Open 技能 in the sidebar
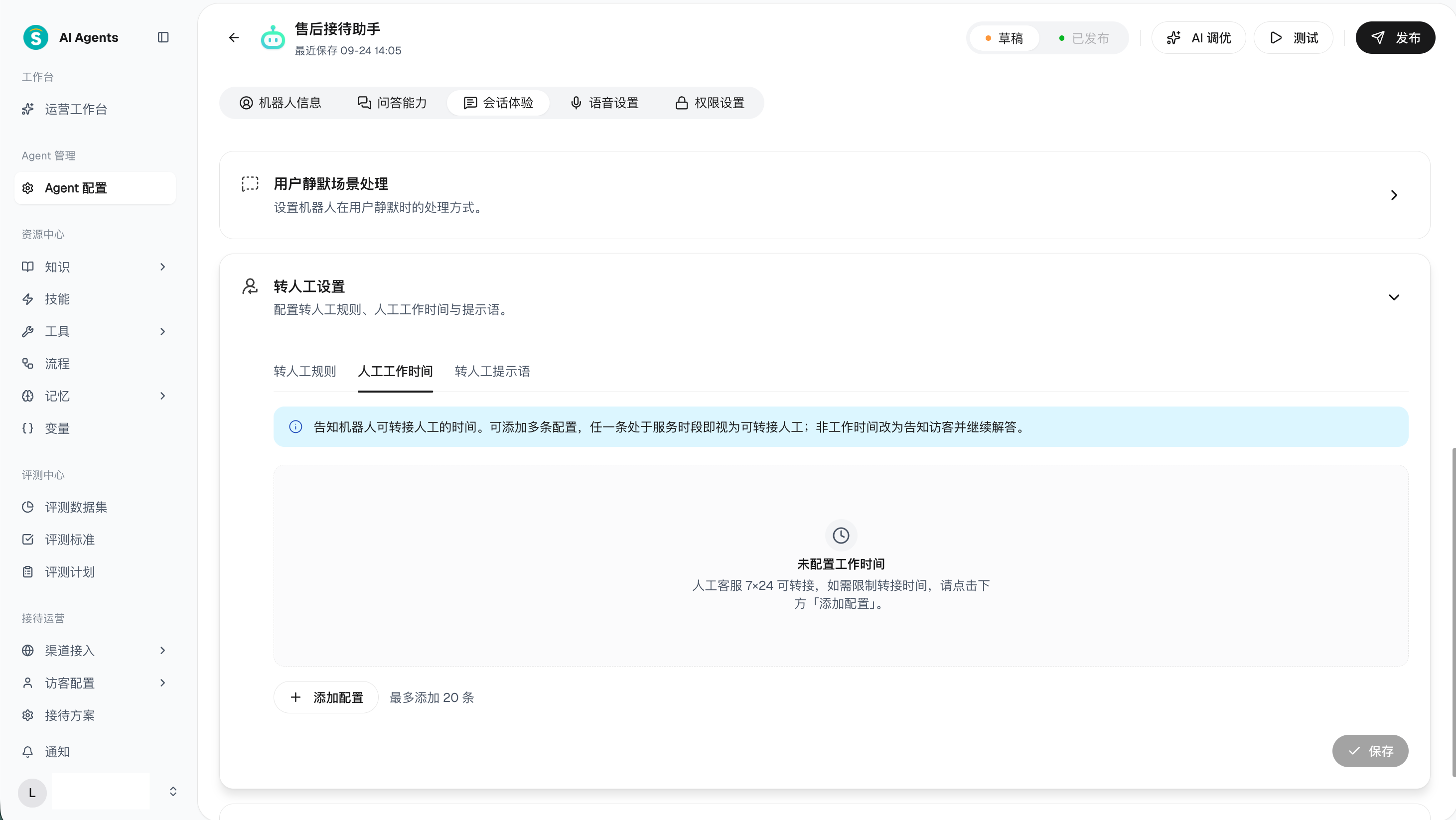This screenshot has height=820, width=1456. coord(95,299)
